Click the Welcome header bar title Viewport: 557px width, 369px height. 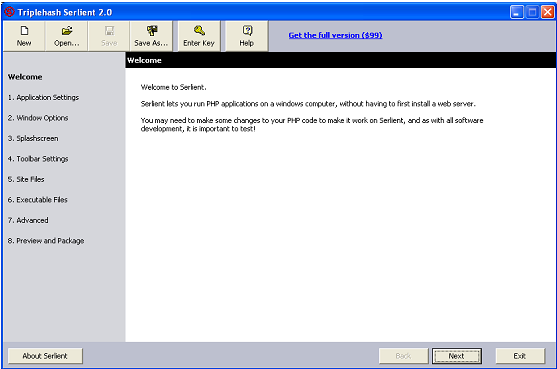(x=144, y=60)
